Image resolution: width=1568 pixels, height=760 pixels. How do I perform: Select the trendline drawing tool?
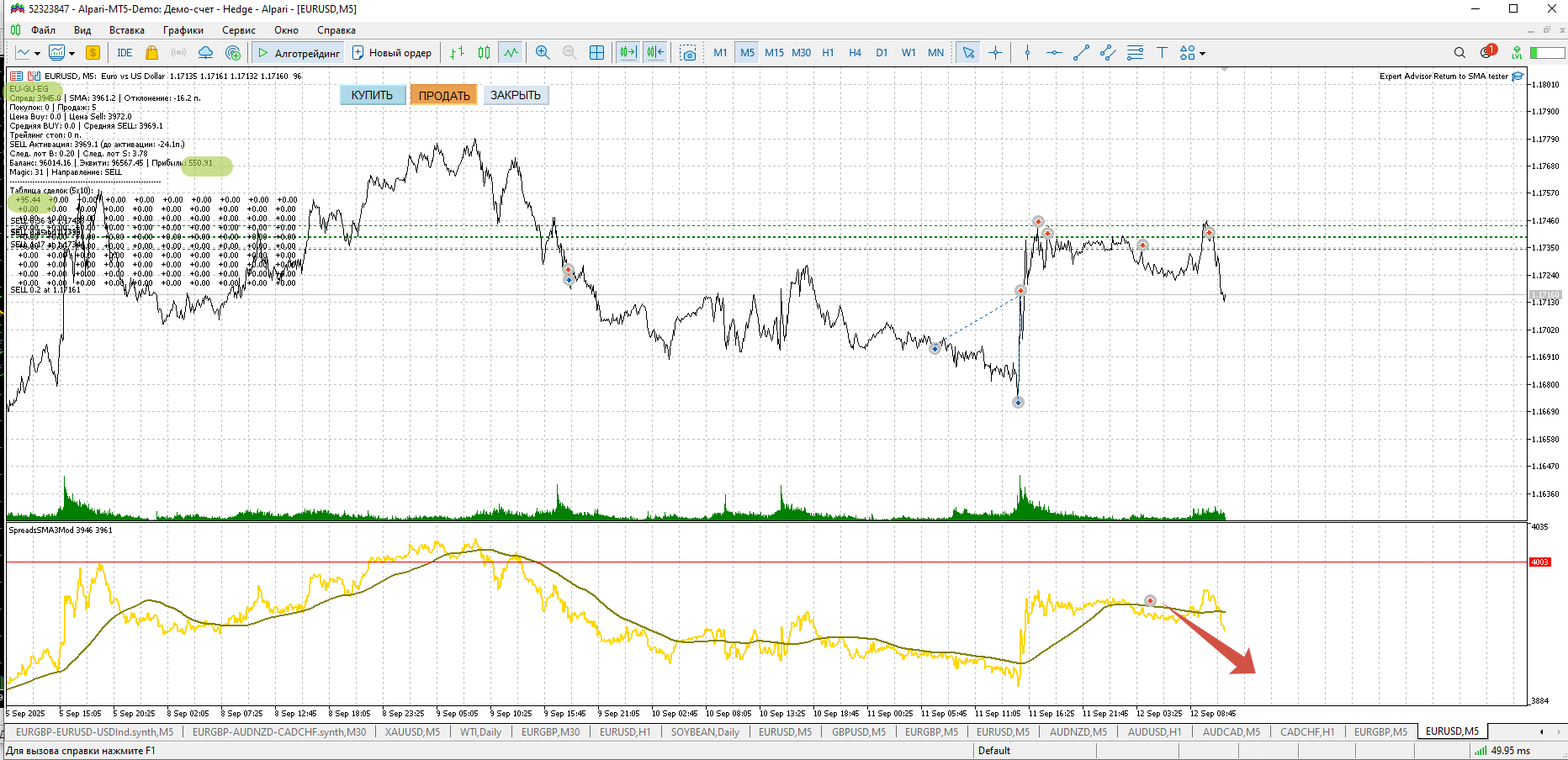[1081, 53]
